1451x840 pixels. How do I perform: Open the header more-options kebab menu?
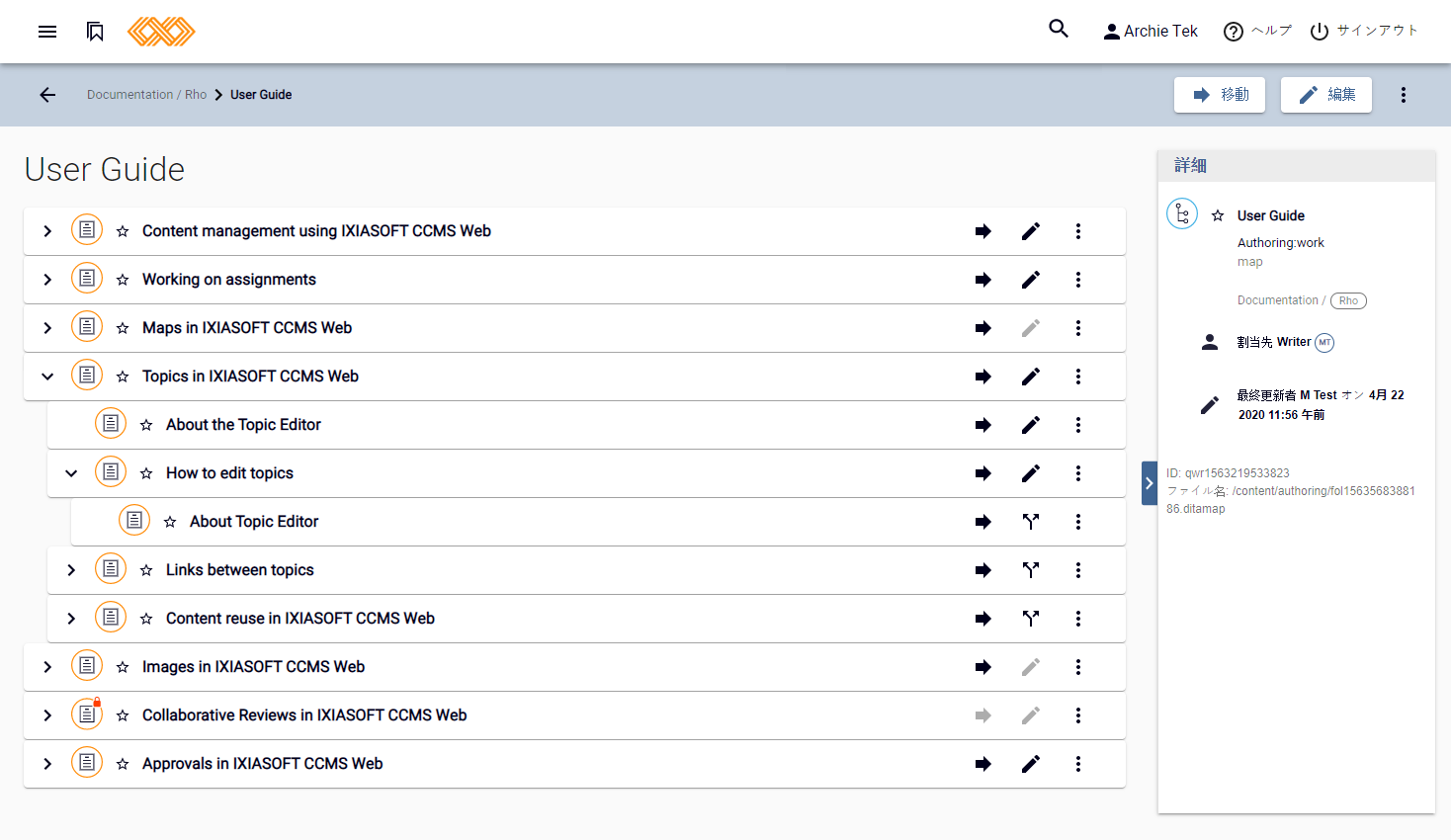click(x=1404, y=95)
